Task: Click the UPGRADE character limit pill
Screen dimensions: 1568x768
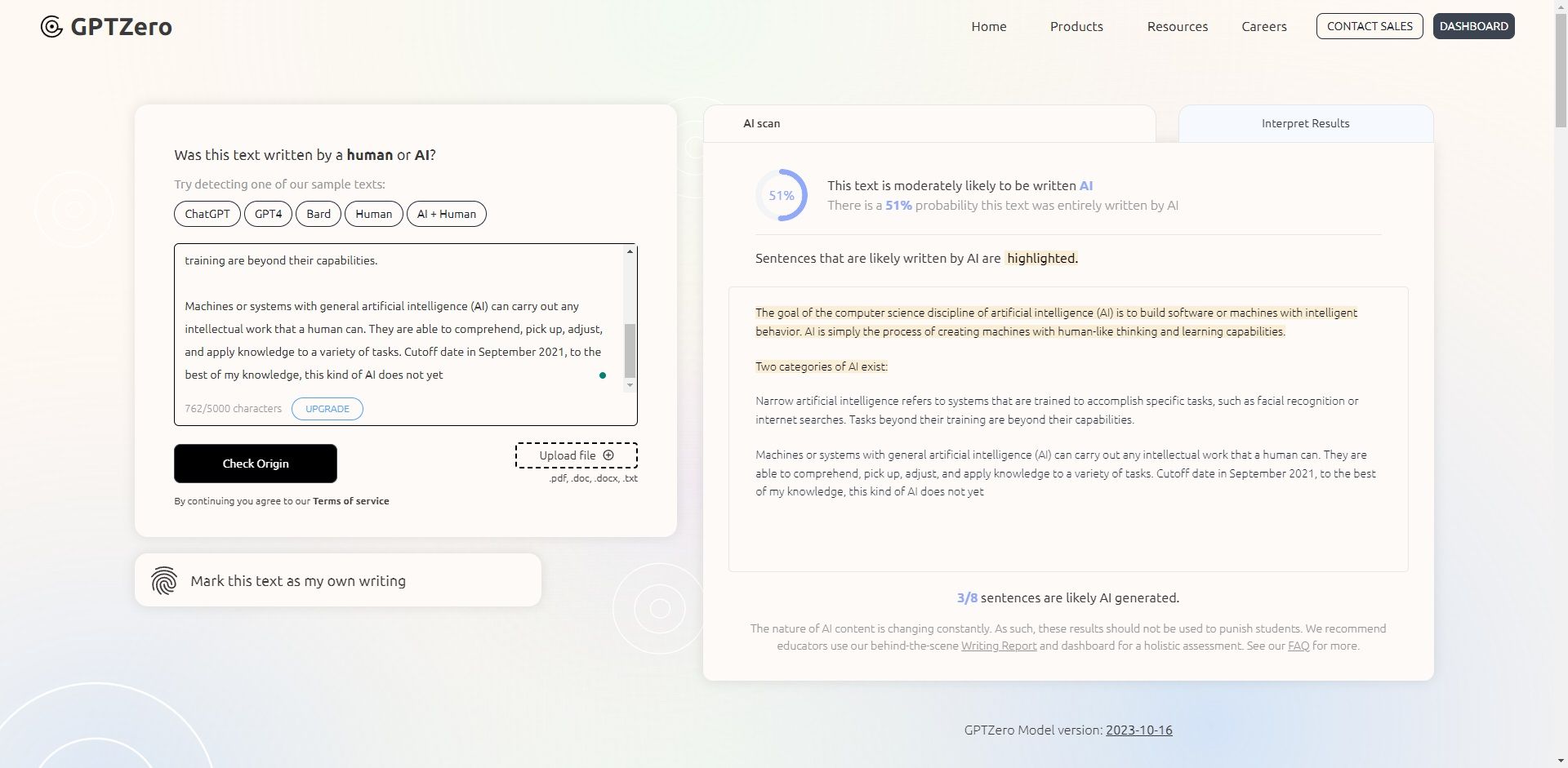Action: pos(327,408)
